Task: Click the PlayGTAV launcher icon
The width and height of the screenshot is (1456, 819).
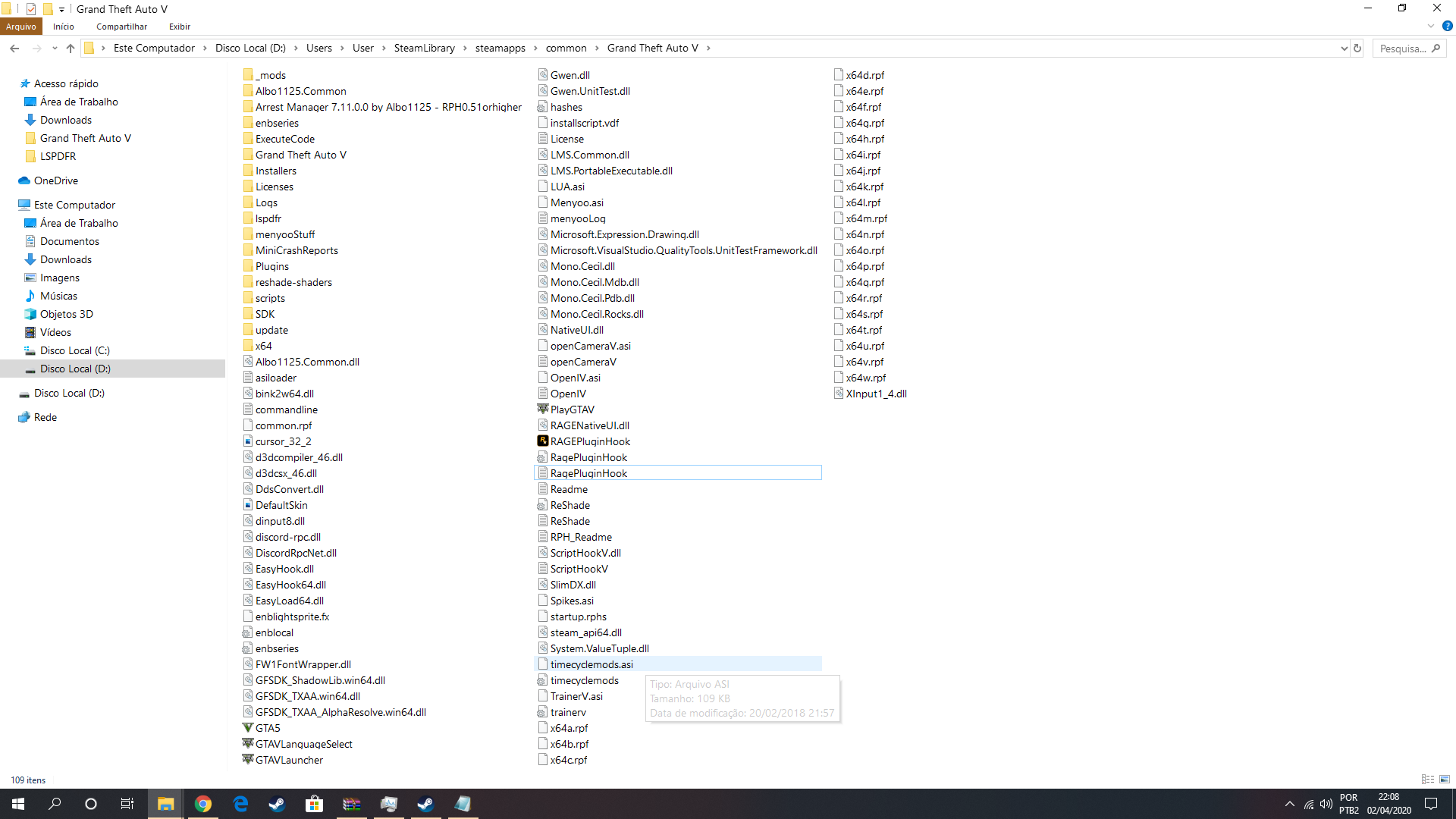Action: [543, 409]
